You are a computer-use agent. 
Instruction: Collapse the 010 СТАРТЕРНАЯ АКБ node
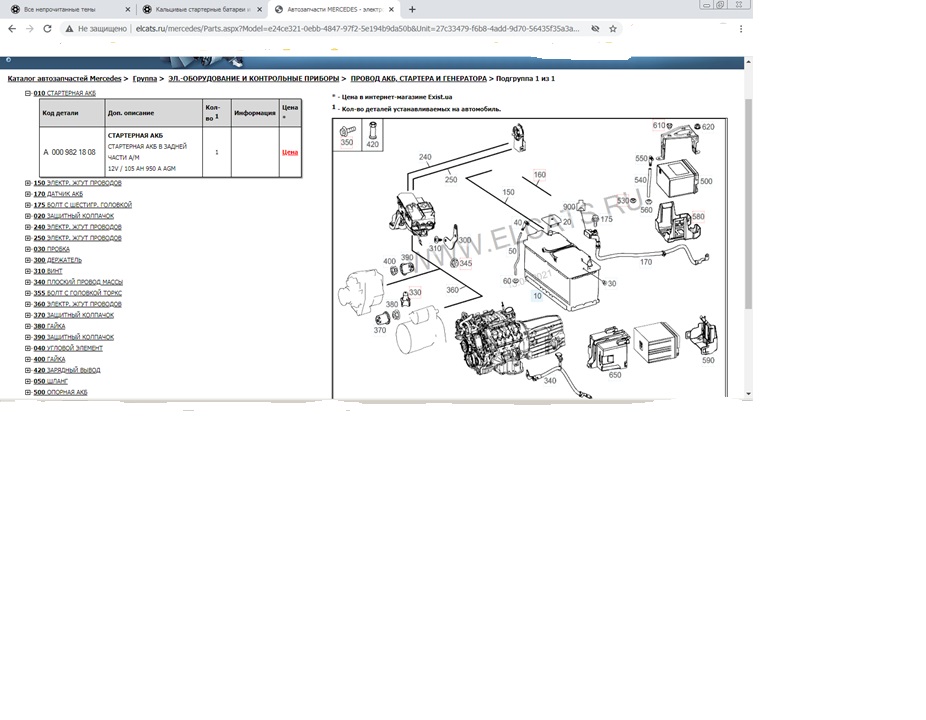click(x=28, y=93)
